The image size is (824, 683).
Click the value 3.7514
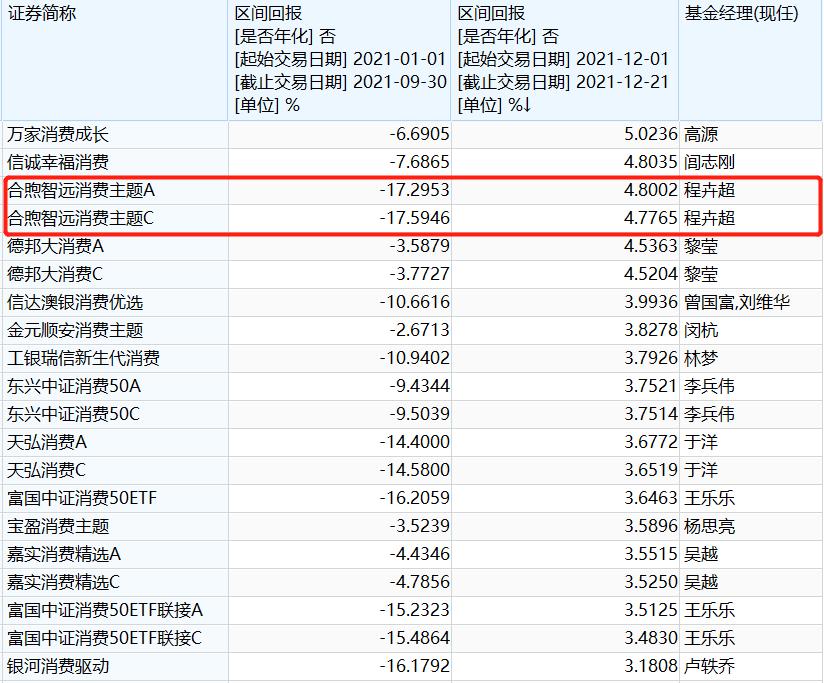(x=651, y=414)
